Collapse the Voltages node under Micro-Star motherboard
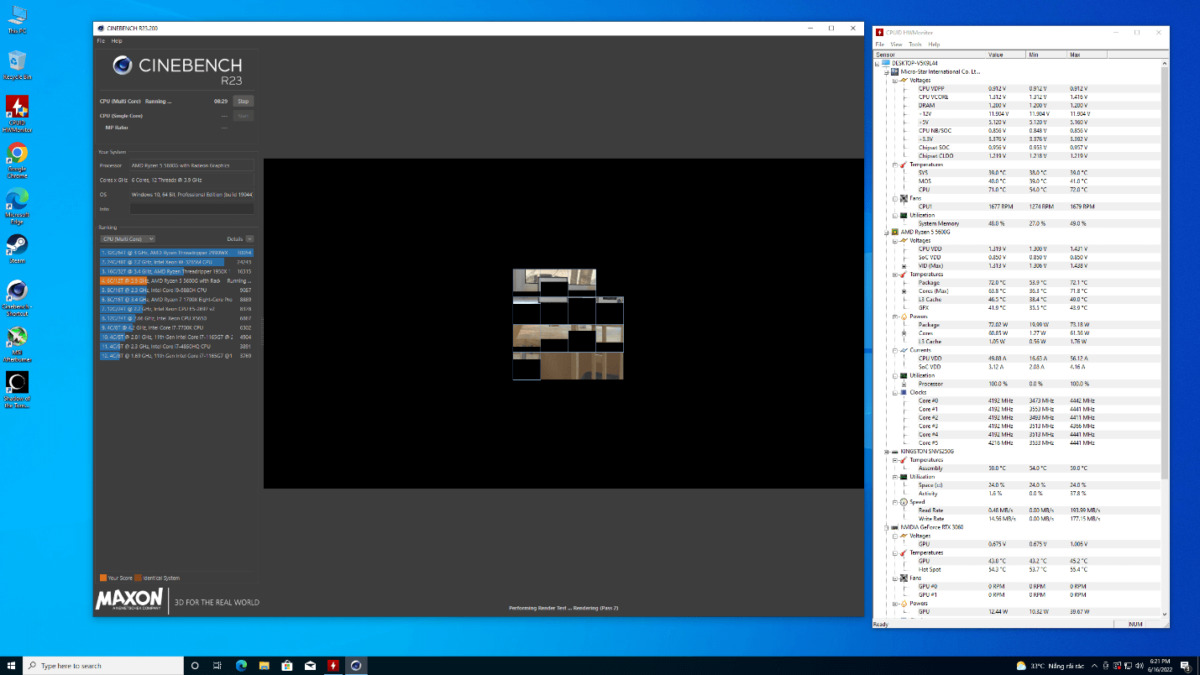This screenshot has height=675, width=1200. [x=893, y=80]
